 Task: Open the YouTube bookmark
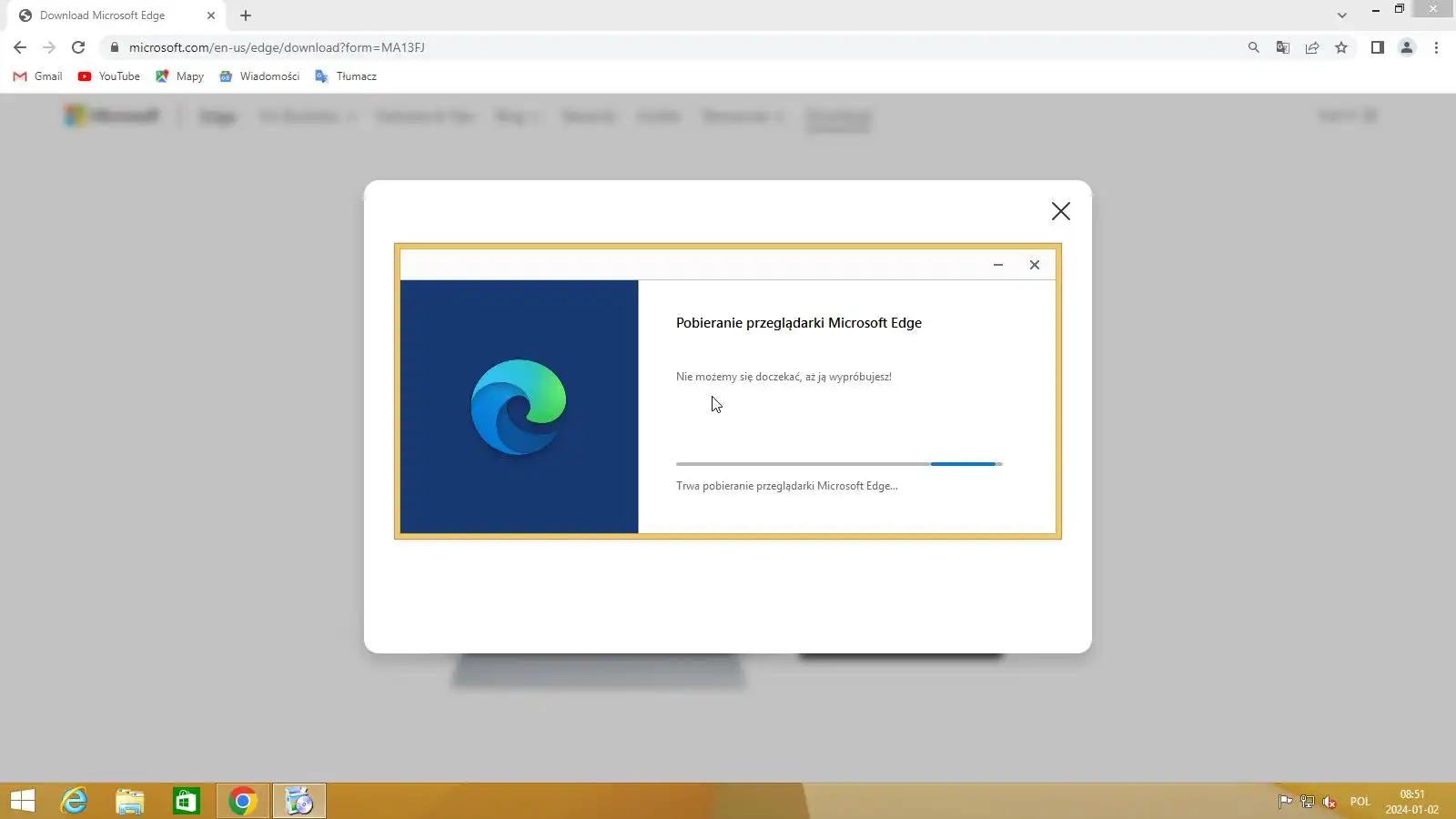(x=109, y=76)
